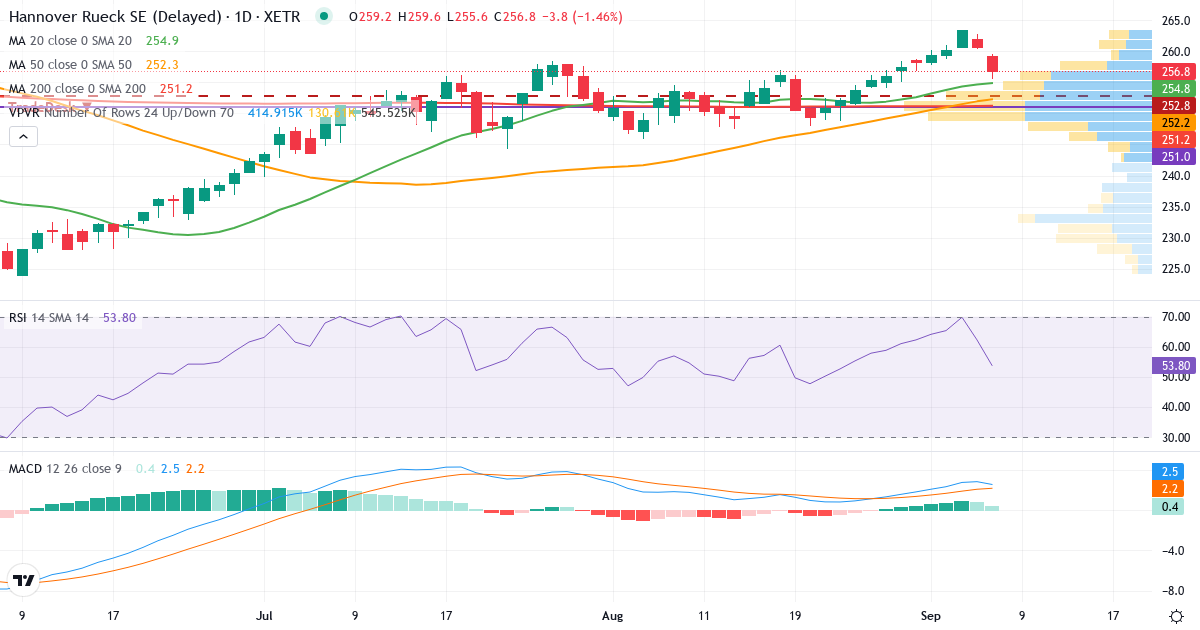Click the Sep label on time axis

pos(930,616)
